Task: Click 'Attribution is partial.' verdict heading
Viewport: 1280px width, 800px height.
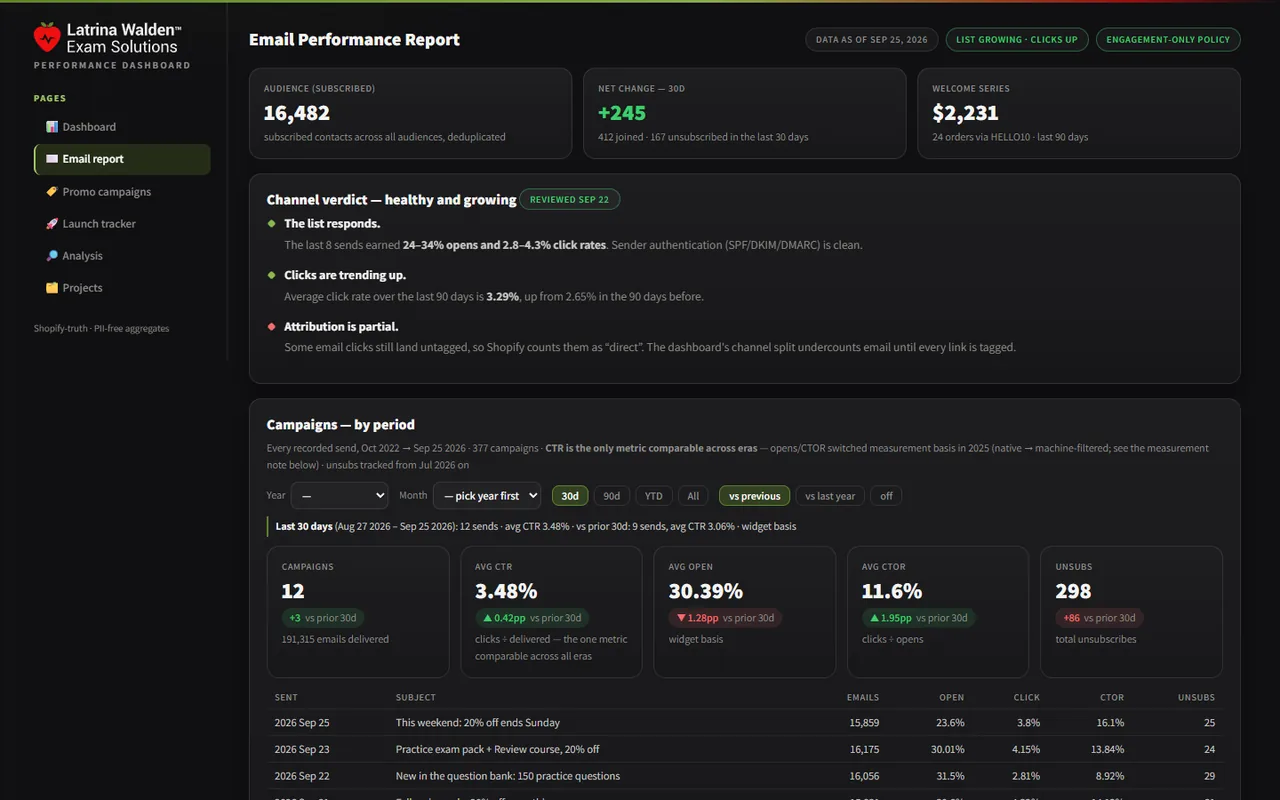Action: [341, 327]
